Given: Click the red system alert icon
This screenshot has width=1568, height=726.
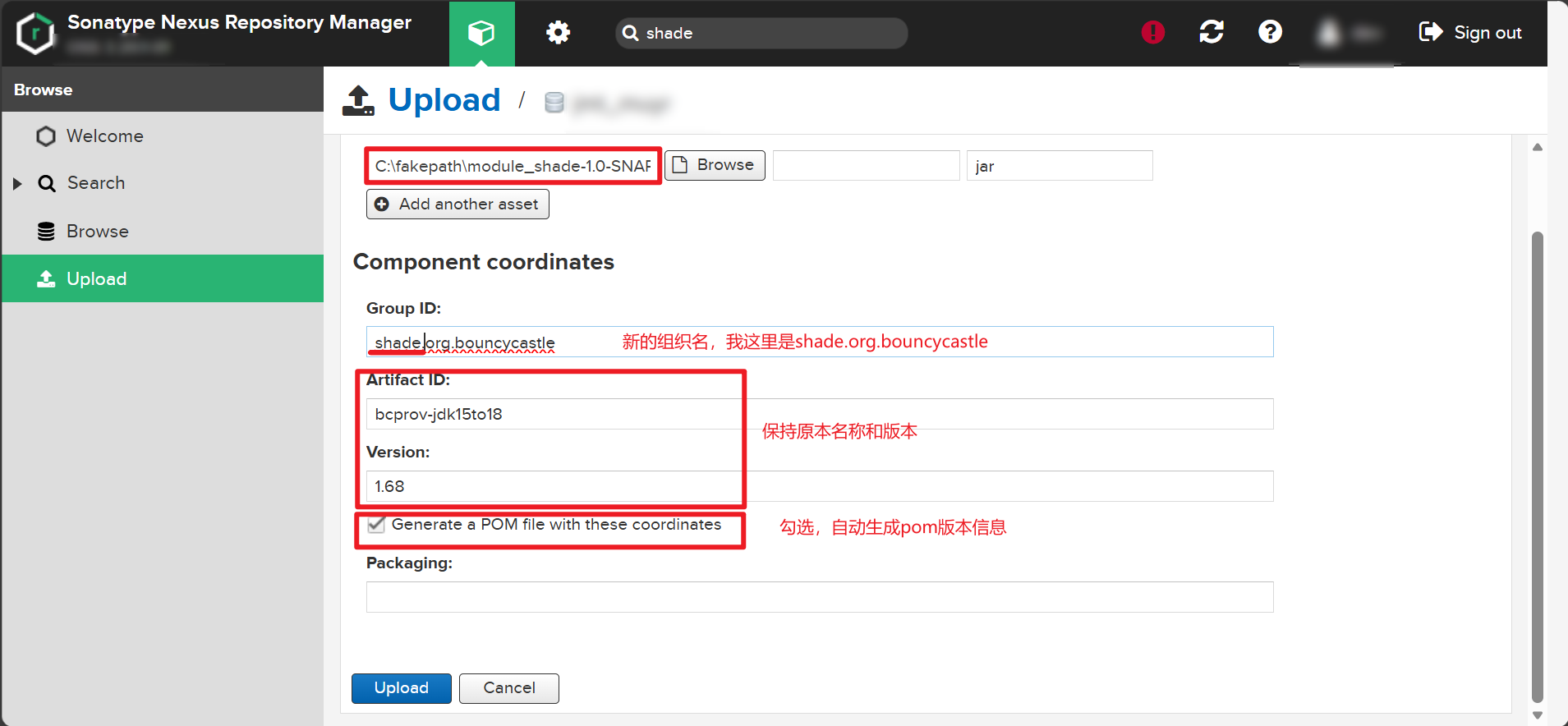Looking at the screenshot, I should click(1152, 32).
